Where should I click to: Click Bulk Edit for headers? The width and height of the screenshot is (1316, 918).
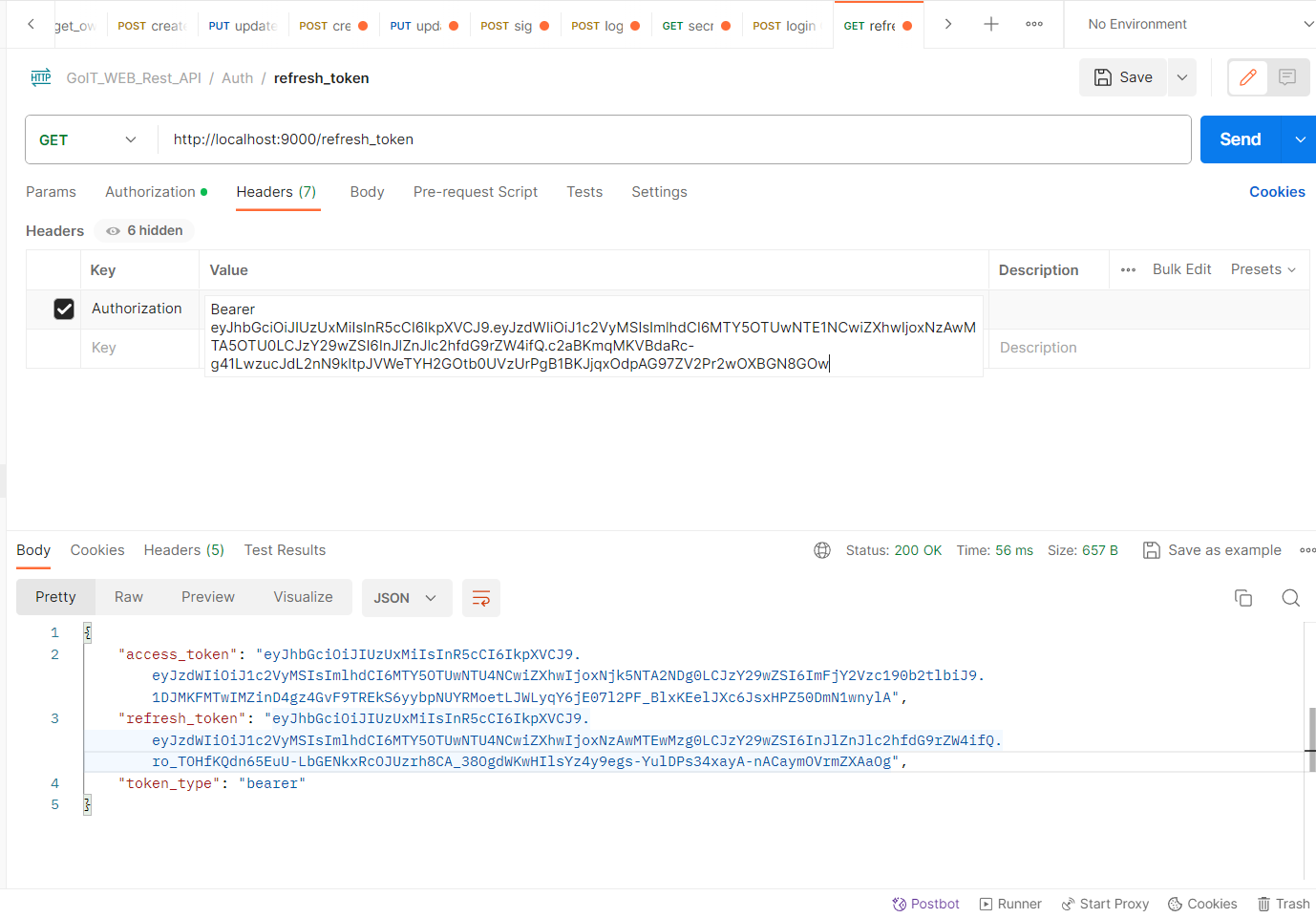(1182, 269)
